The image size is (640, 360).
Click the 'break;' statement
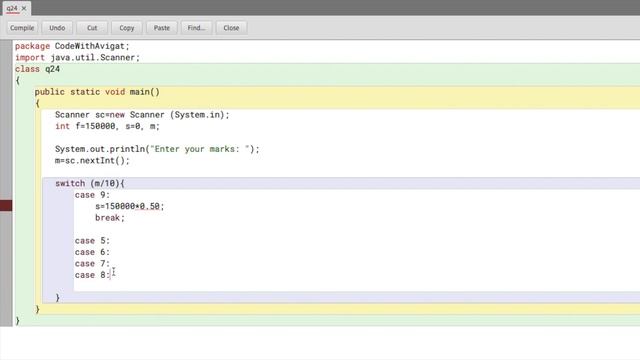tap(110, 218)
